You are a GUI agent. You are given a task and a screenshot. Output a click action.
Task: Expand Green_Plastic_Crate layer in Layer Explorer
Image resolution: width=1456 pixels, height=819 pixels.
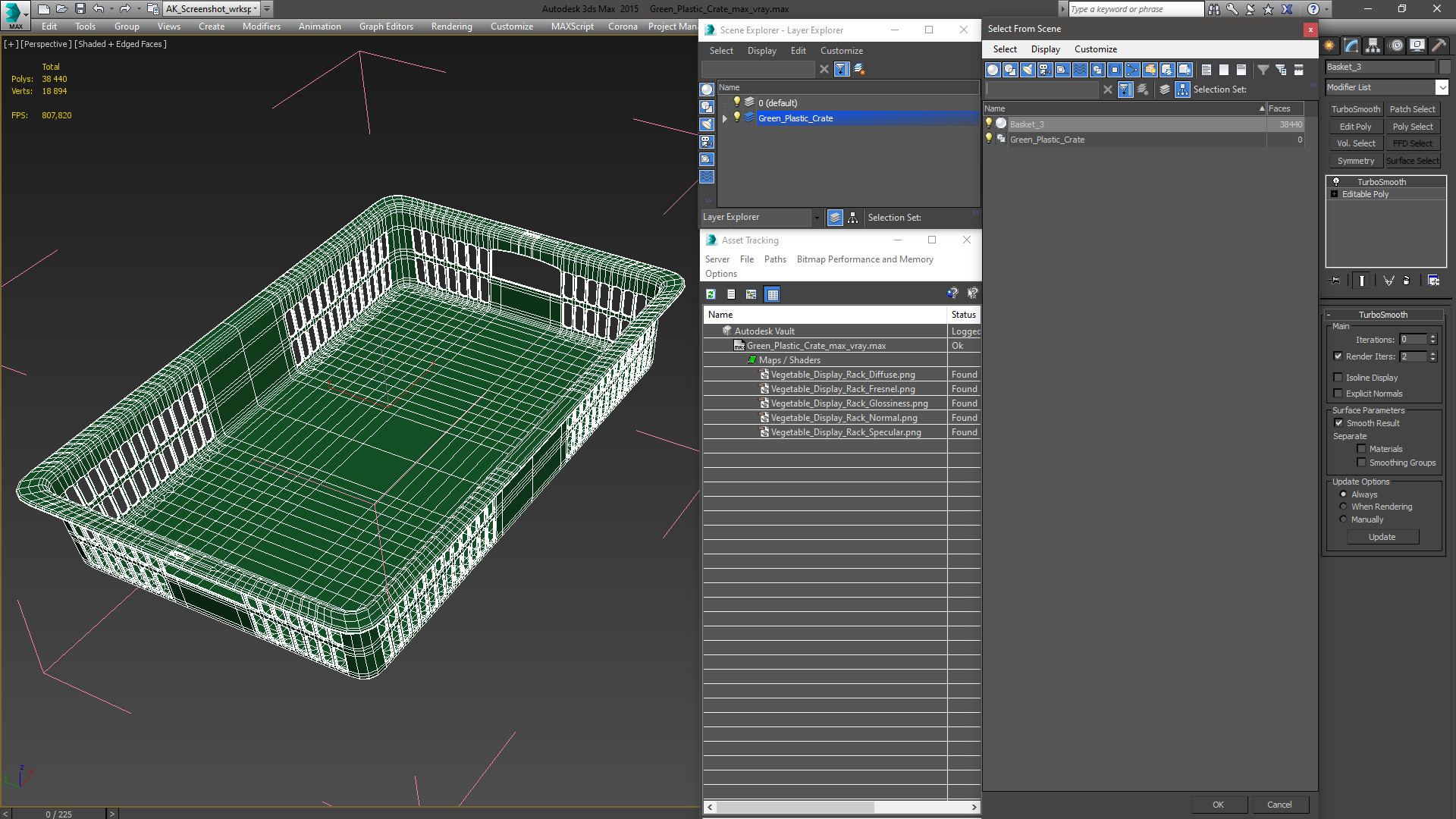pyautogui.click(x=725, y=118)
